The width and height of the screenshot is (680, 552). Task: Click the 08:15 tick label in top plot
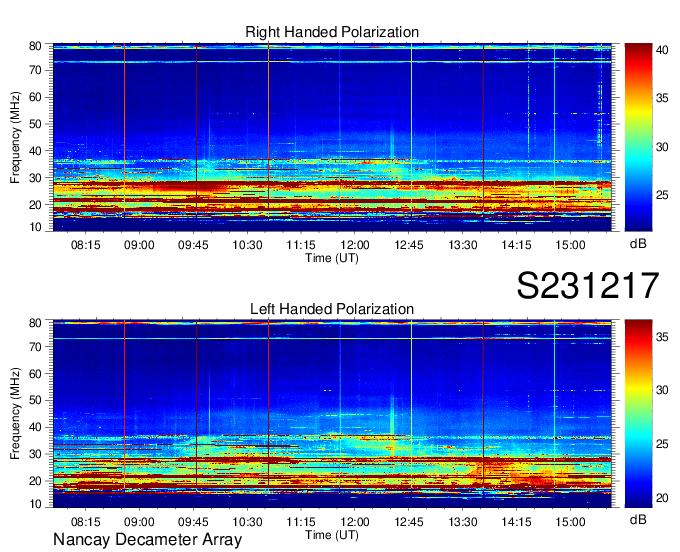(x=85, y=245)
